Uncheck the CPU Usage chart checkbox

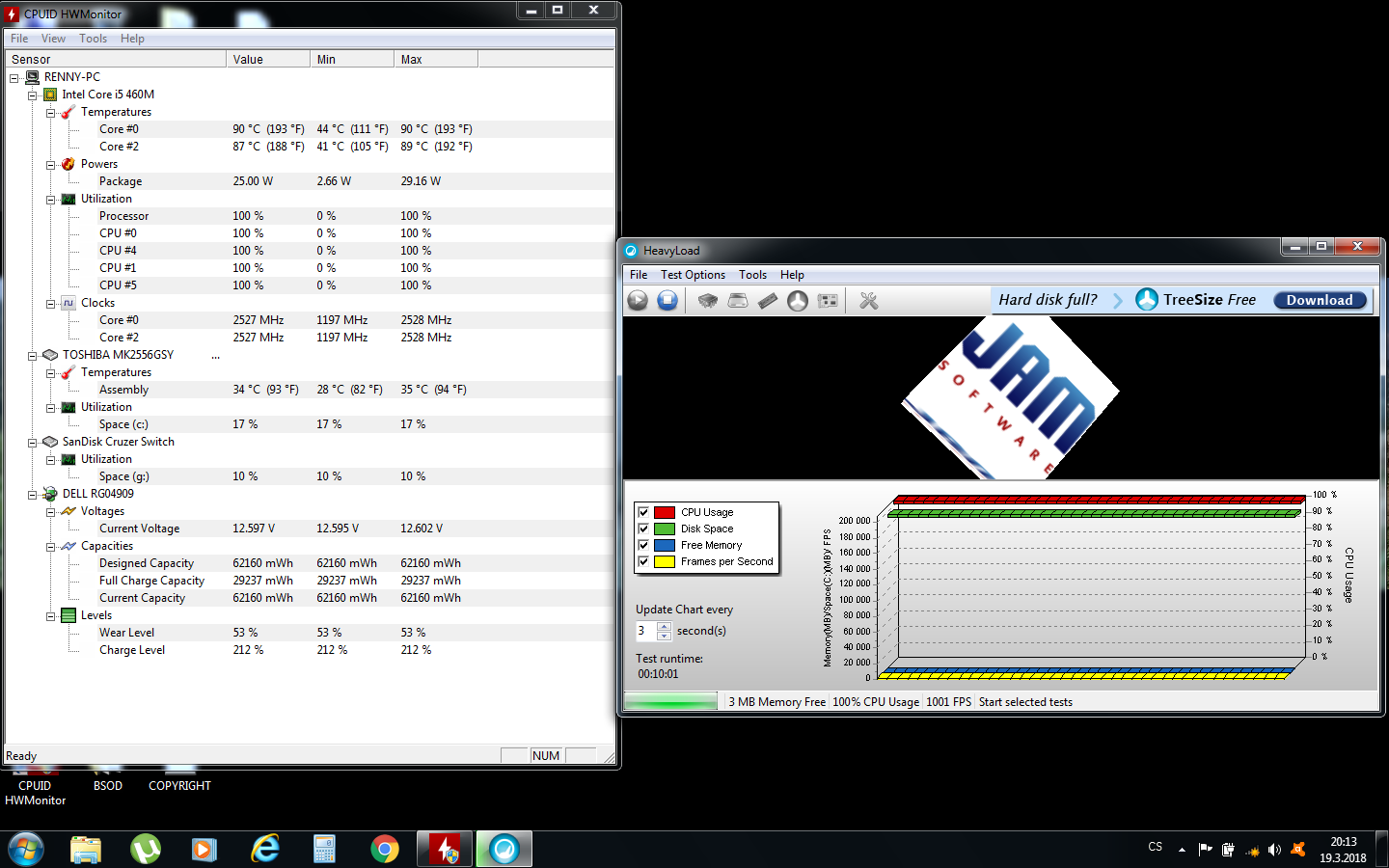643,512
